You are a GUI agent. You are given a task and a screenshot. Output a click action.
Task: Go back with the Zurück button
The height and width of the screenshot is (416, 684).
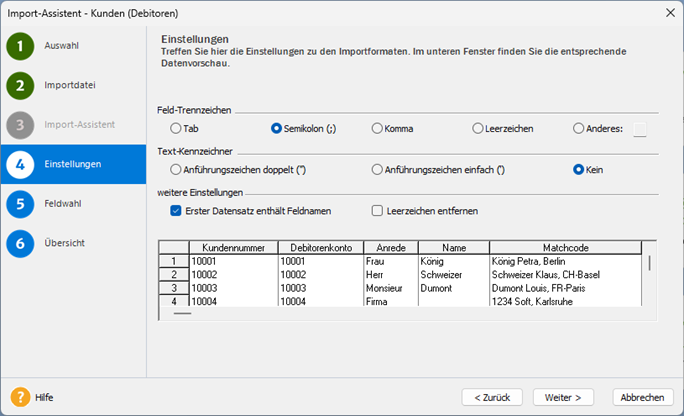click(x=492, y=398)
